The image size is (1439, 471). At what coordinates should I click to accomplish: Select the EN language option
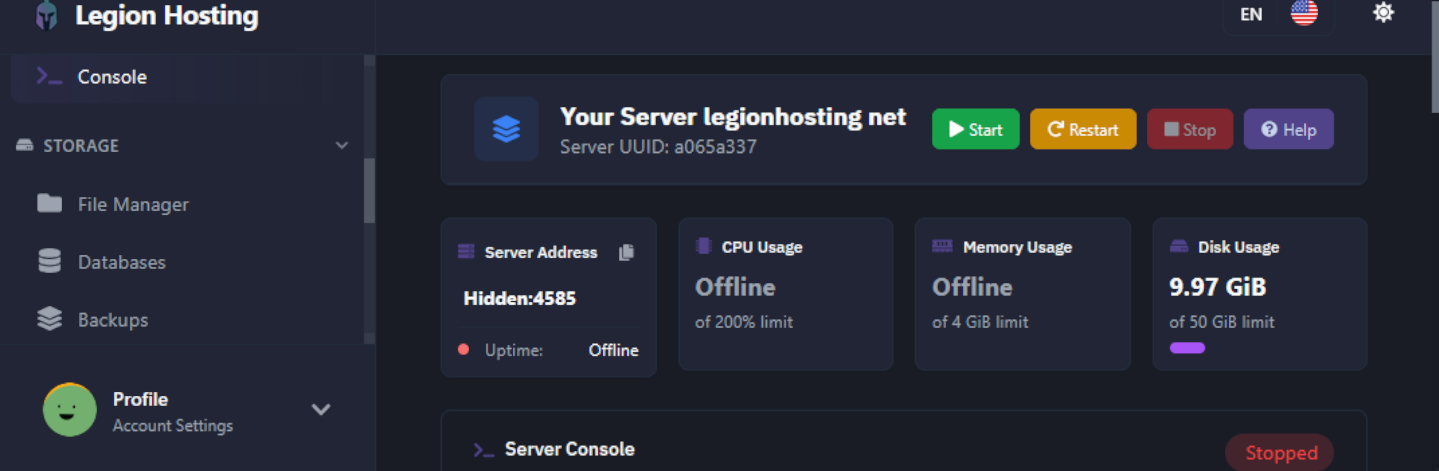point(1251,14)
